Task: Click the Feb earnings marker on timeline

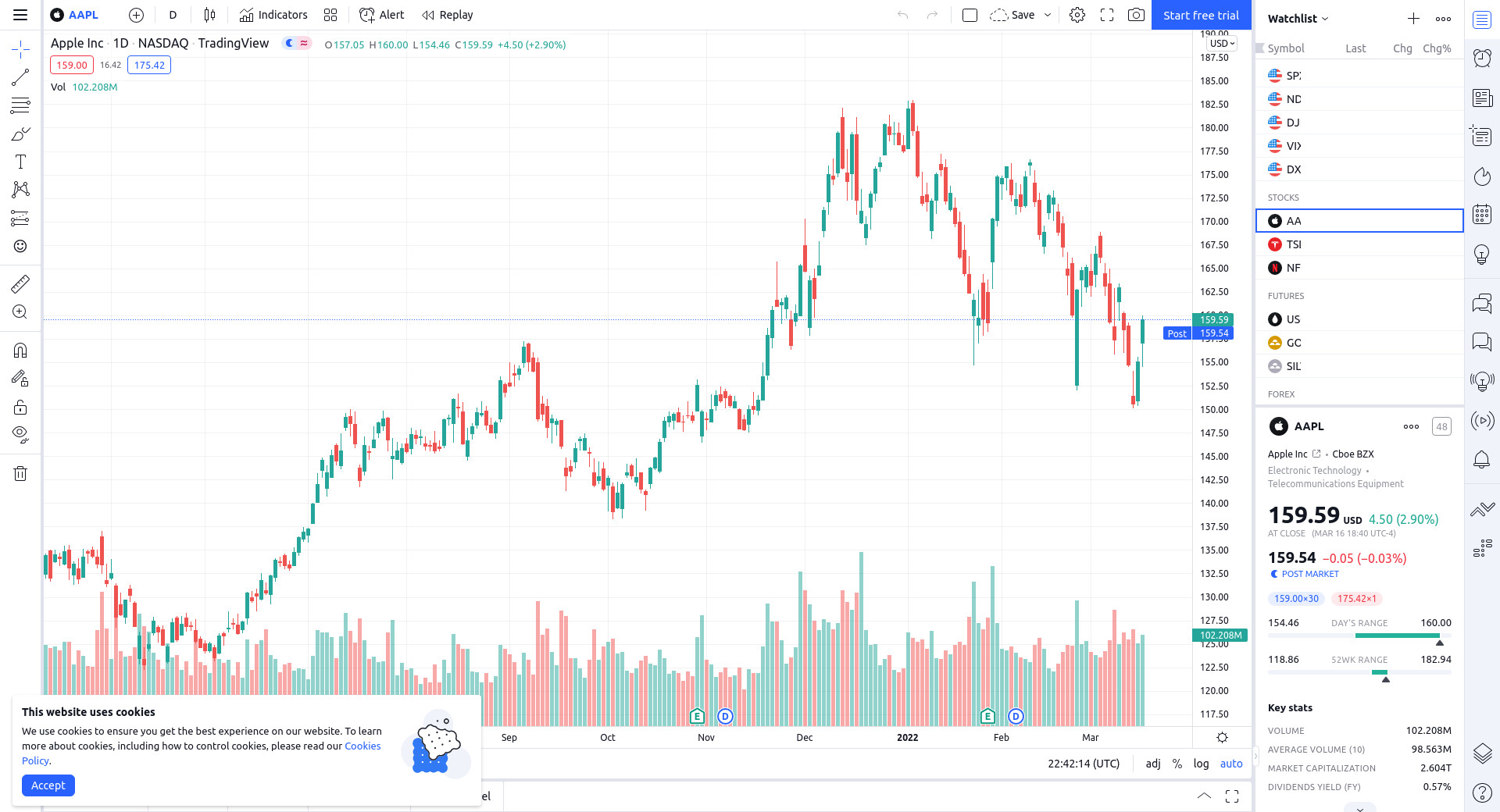Action: (987, 716)
